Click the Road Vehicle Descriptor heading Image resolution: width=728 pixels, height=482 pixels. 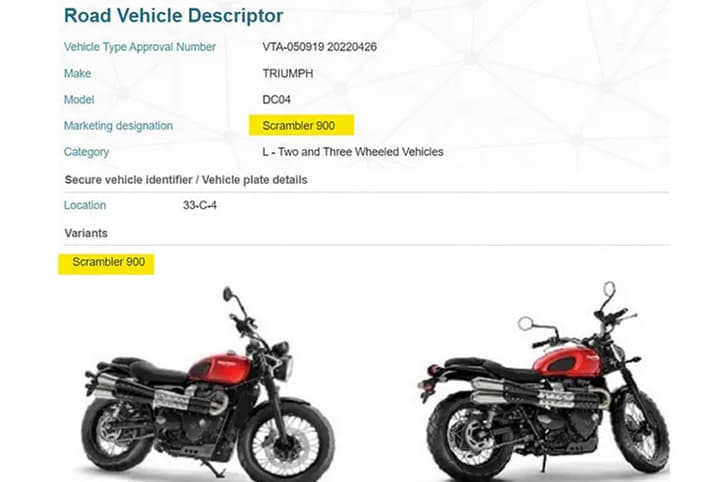(173, 15)
